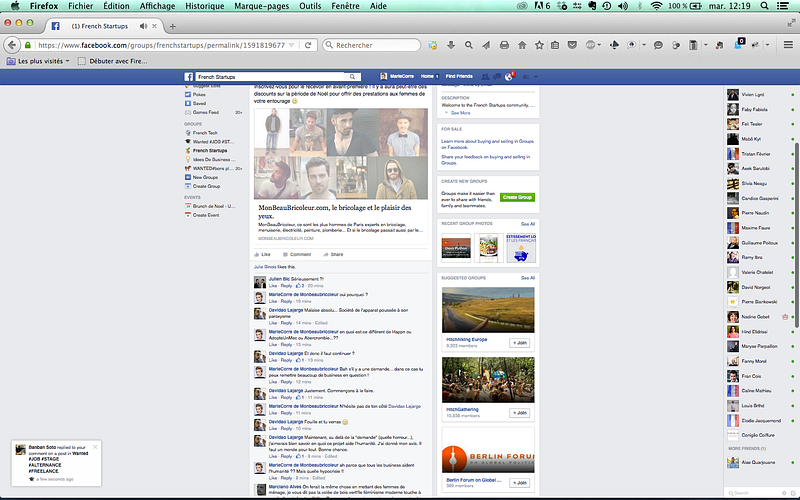The height and width of the screenshot is (500, 800).
Task: Click Find Friends in Facebook bar
Action: click(x=459, y=77)
